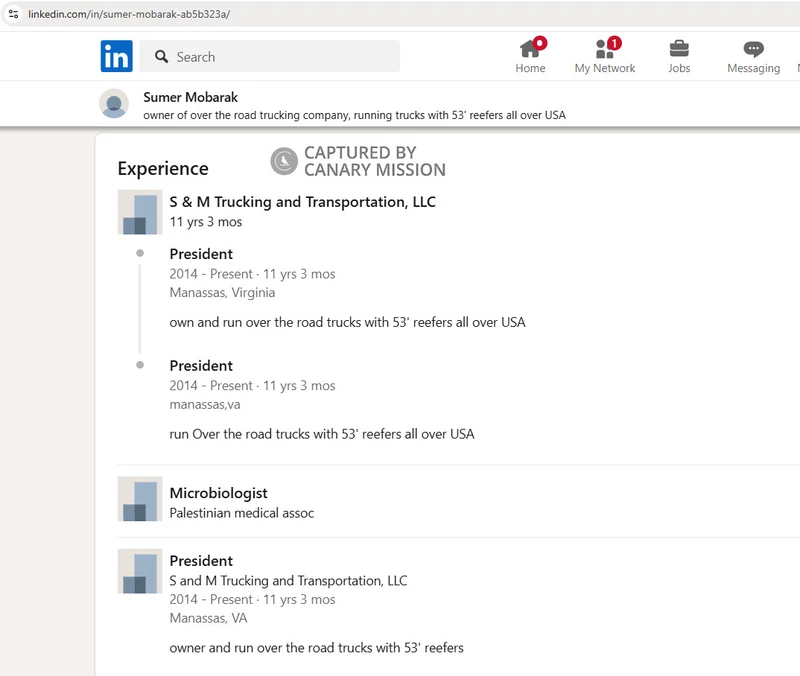800x676 pixels.
Task: Click Palestinian medical assoc text
Action: 242,513
